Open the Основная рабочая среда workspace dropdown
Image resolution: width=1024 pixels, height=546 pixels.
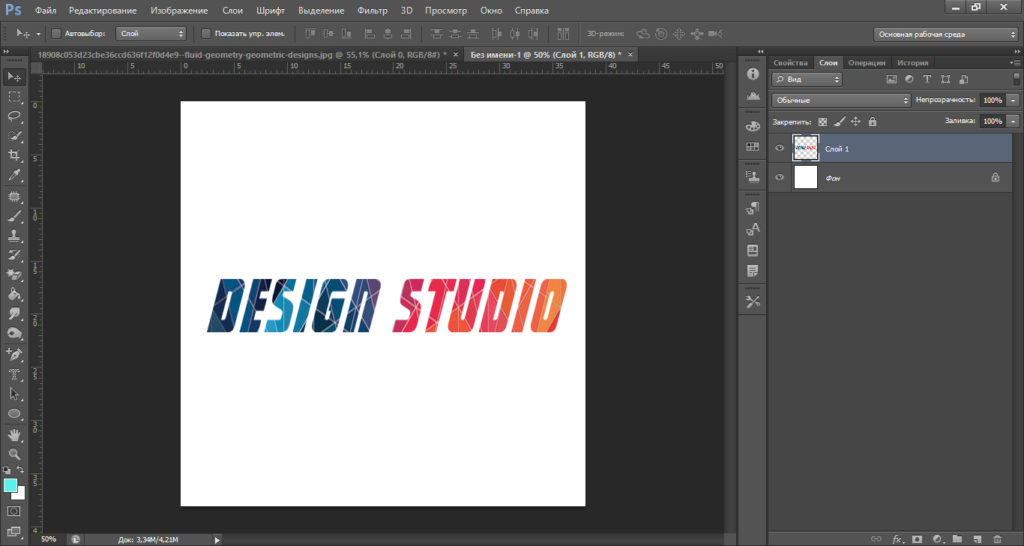946,34
